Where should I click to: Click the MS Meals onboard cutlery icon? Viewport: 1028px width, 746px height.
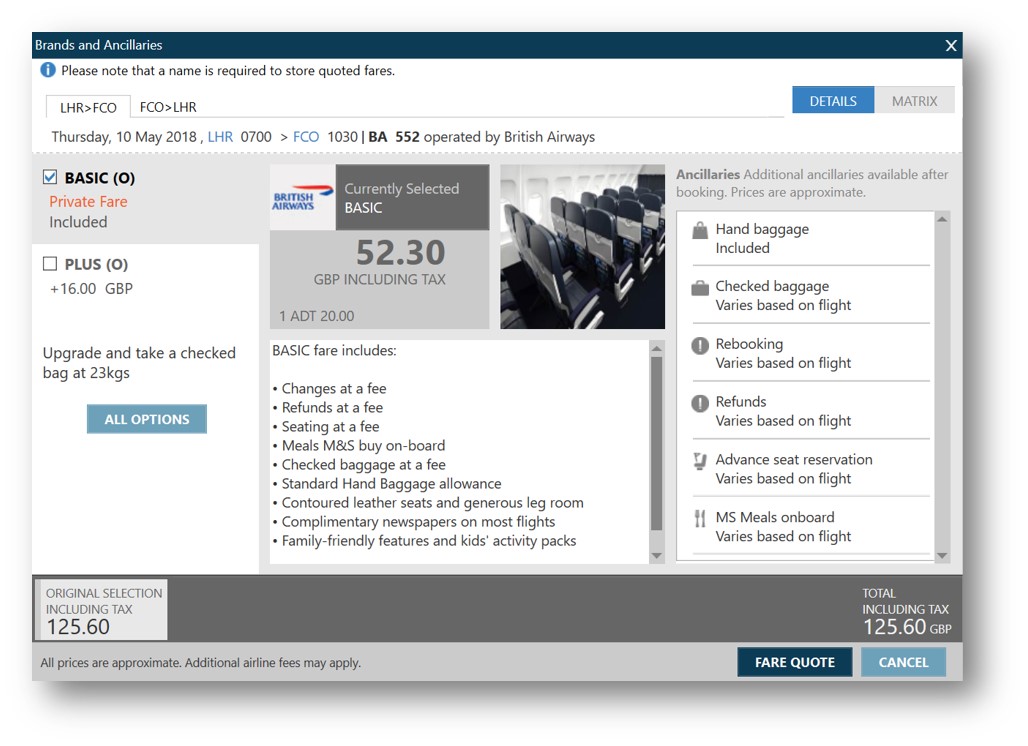tap(700, 519)
